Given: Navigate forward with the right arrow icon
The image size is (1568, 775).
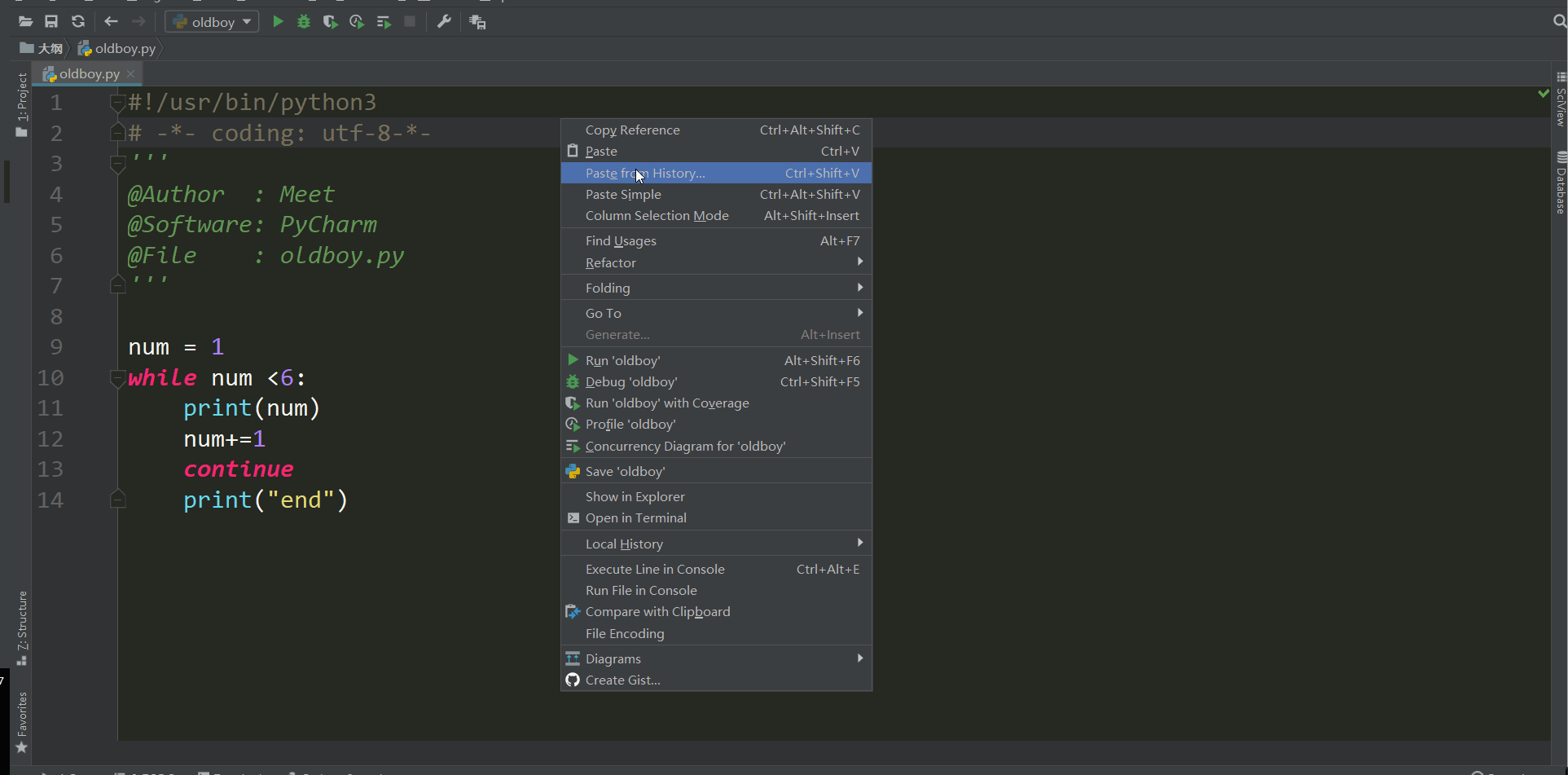Looking at the screenshot, I should (x=138, y=22).
